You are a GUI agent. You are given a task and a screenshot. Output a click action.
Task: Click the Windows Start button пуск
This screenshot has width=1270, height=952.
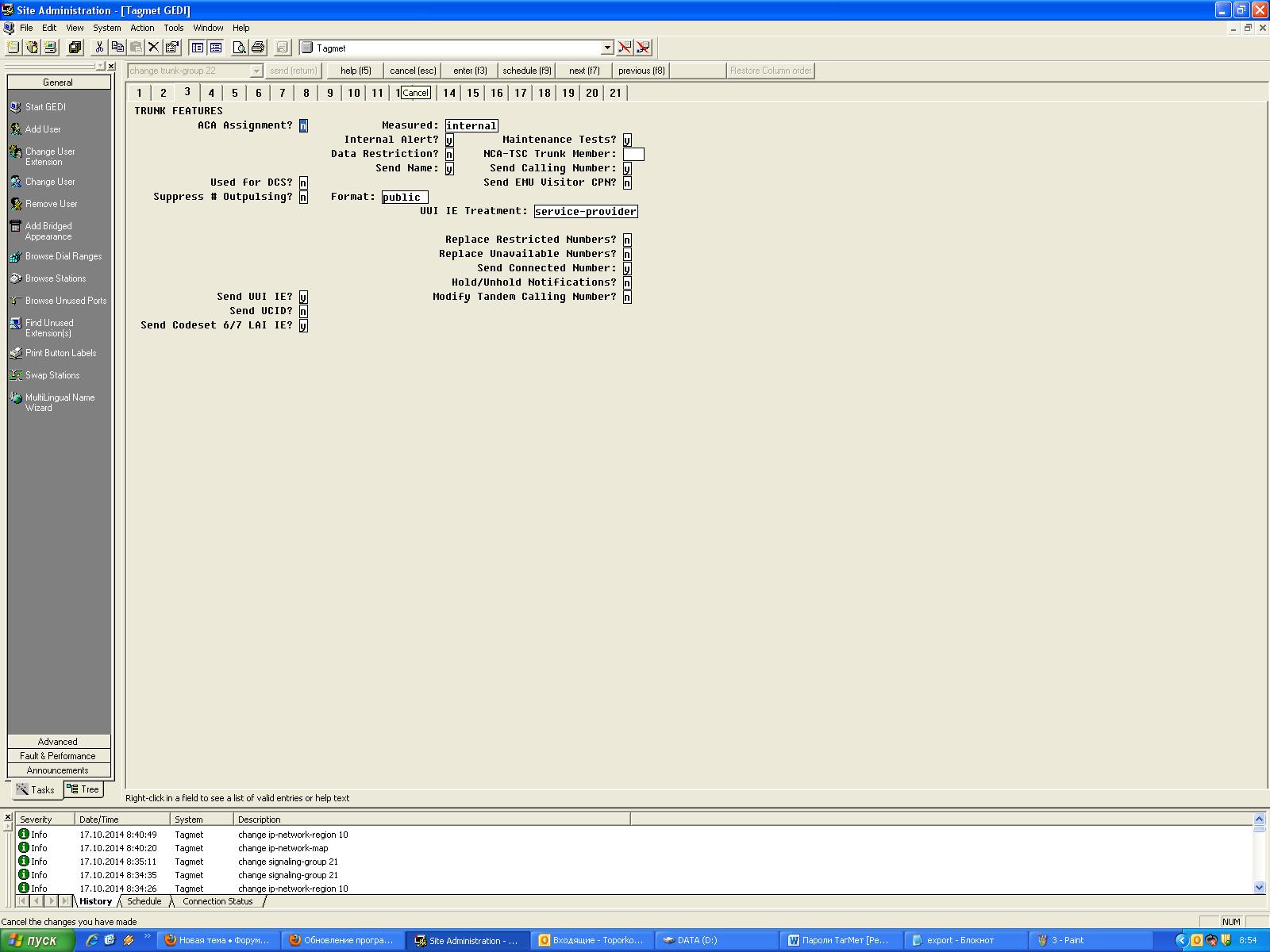[37, 941]
